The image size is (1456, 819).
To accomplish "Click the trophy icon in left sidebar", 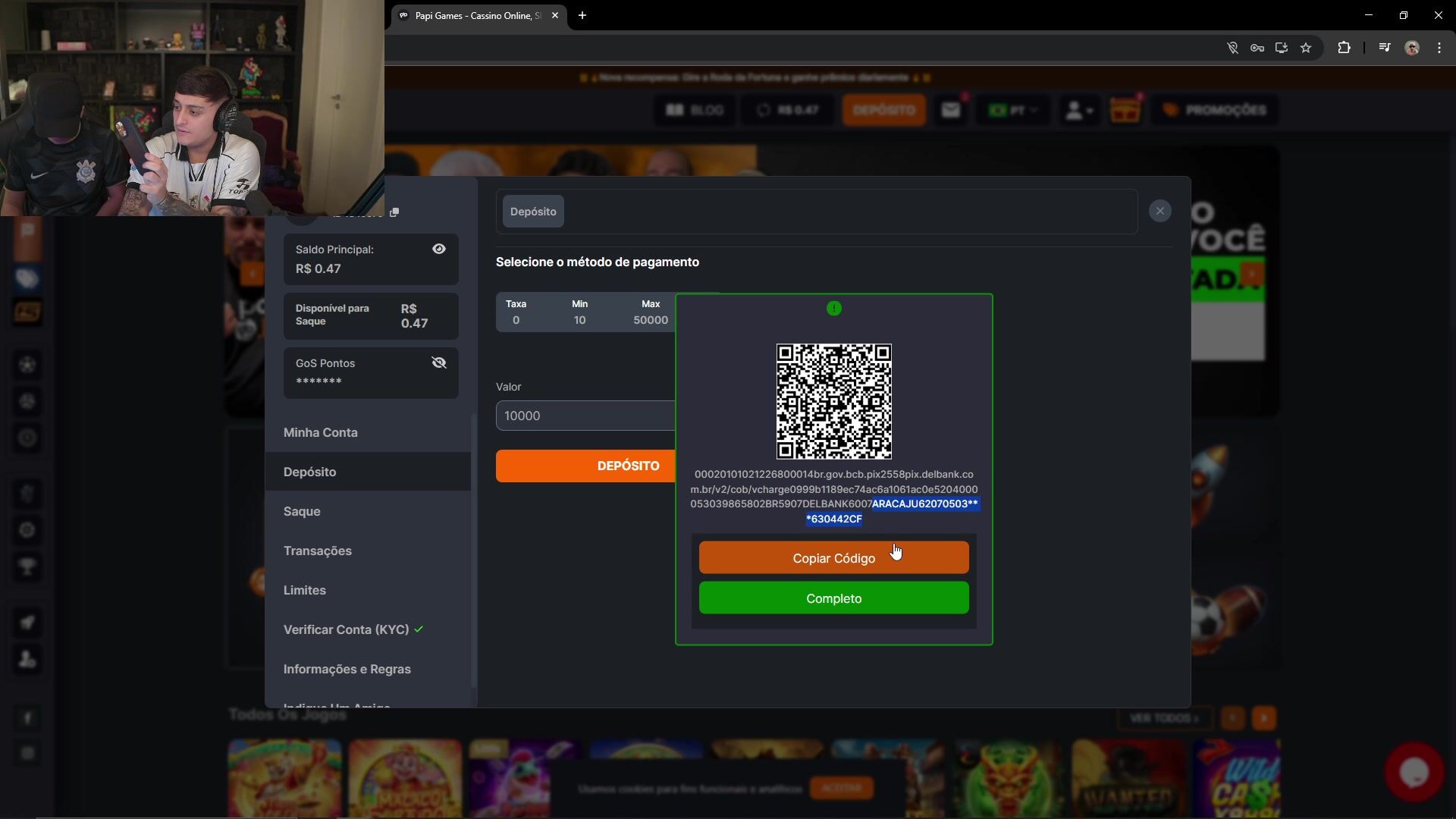I will point(27,566).
